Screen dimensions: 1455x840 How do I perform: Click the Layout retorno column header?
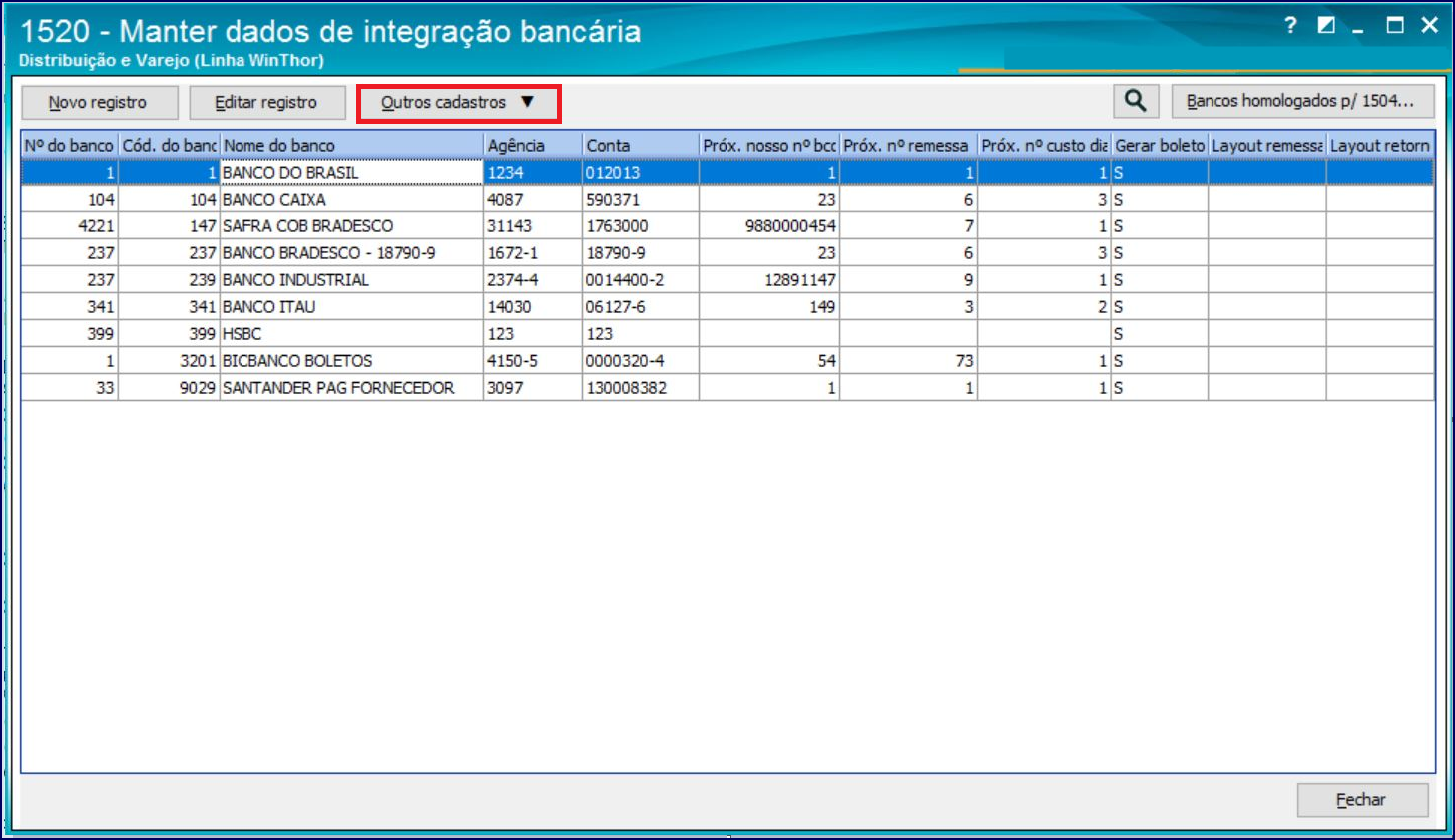[1380, 146]
